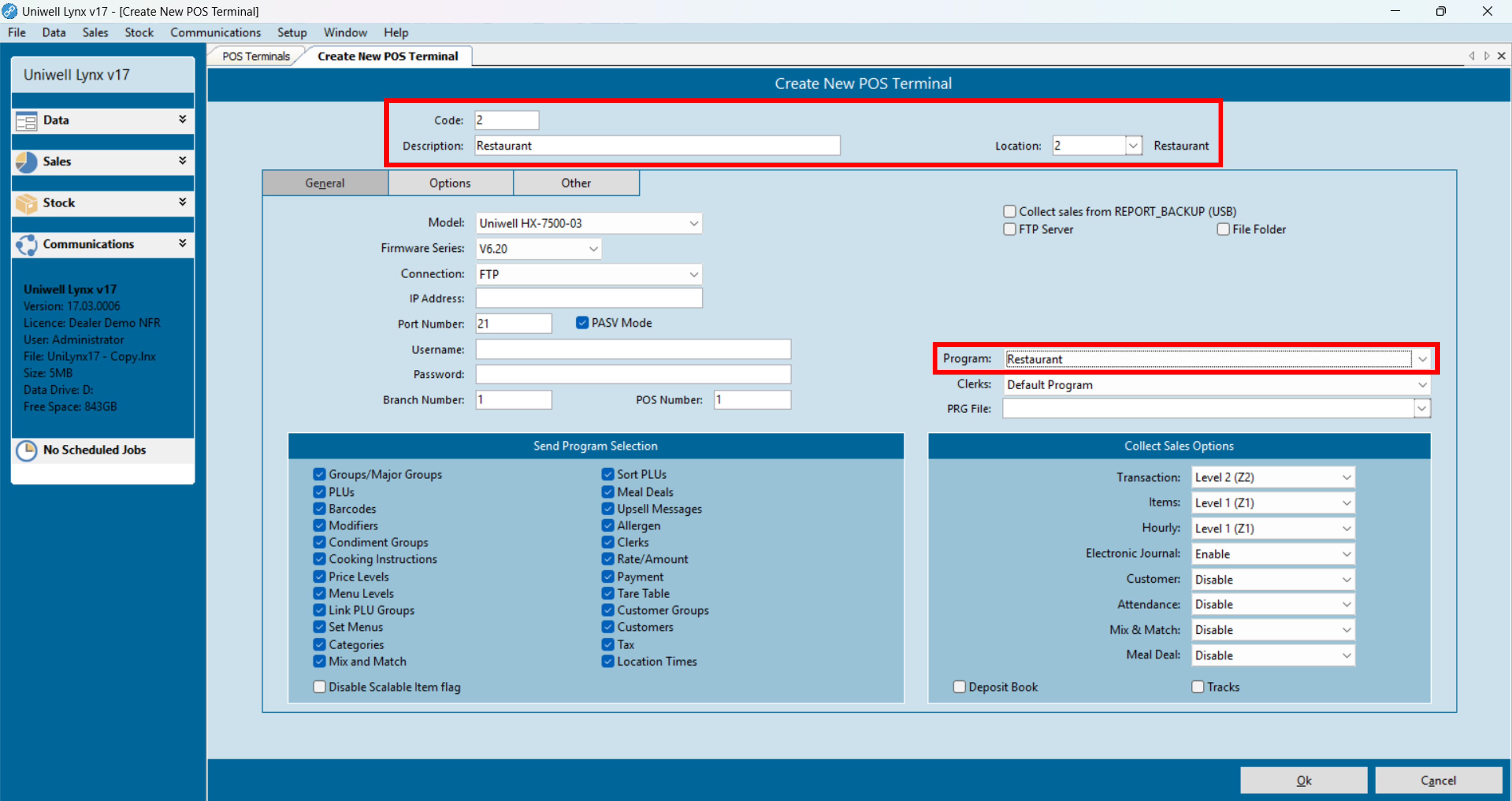Click the Uniwell Lynx app icon in title bar
The height and width of the screenshot is (801, 1512).
coord(10,11)
